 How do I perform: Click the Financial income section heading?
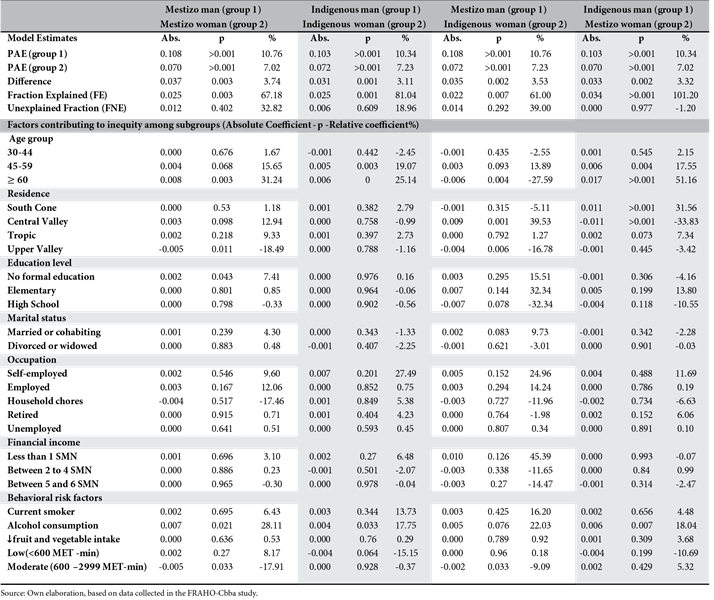(x=46, y=441)
